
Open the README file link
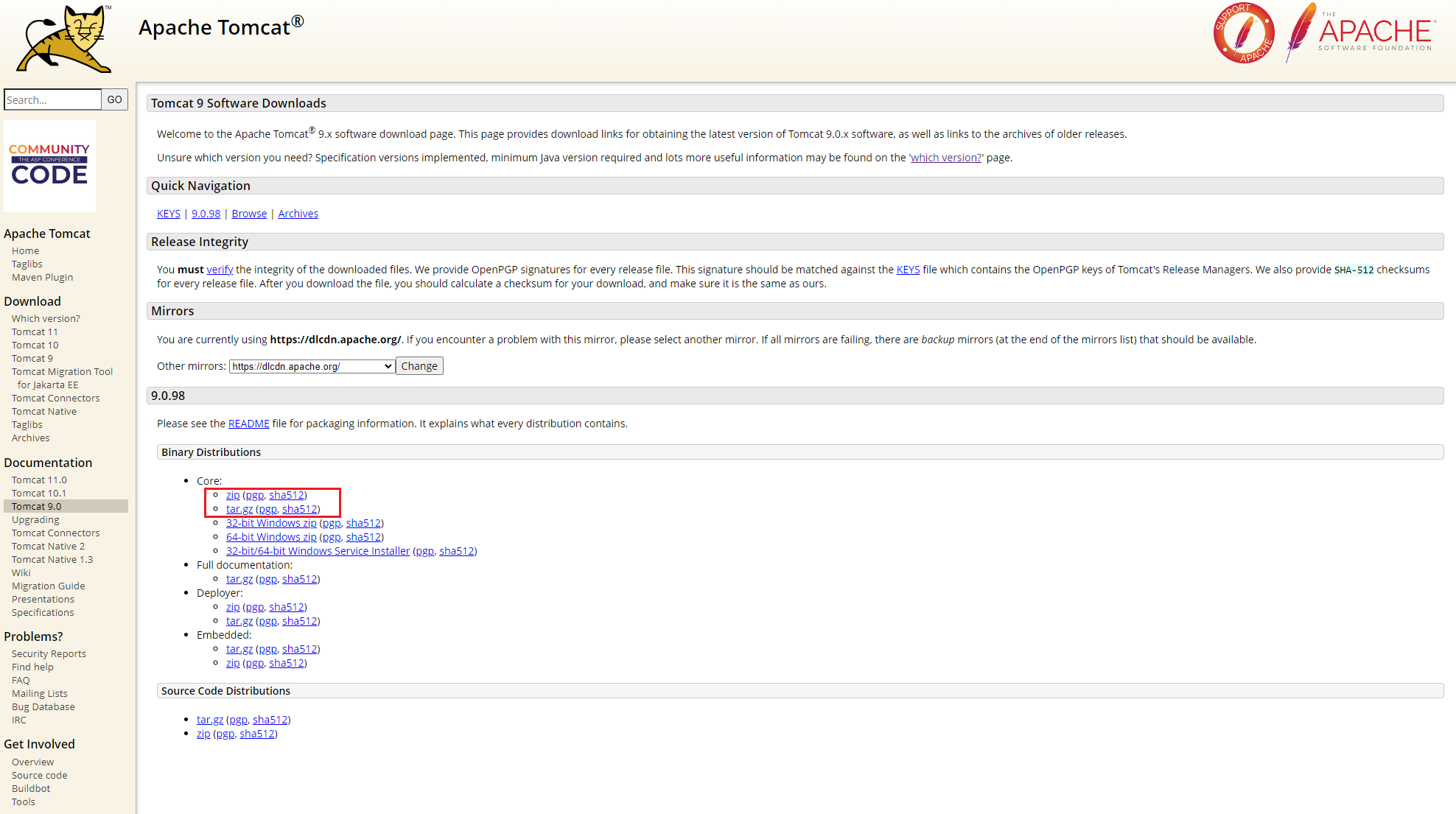click(x=248, y=424)
